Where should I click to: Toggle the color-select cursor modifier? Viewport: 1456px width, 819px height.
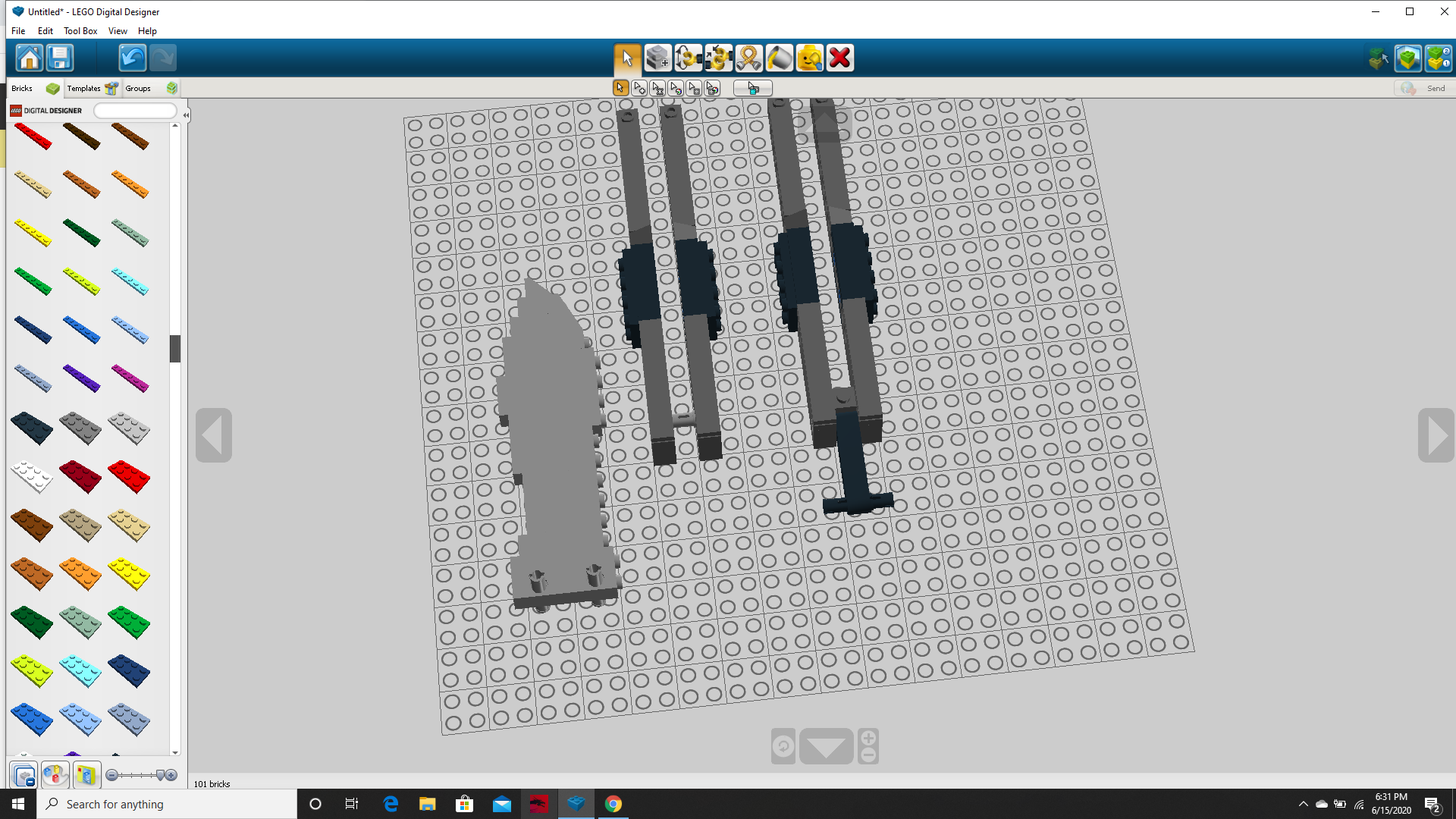tap(676, 88)
